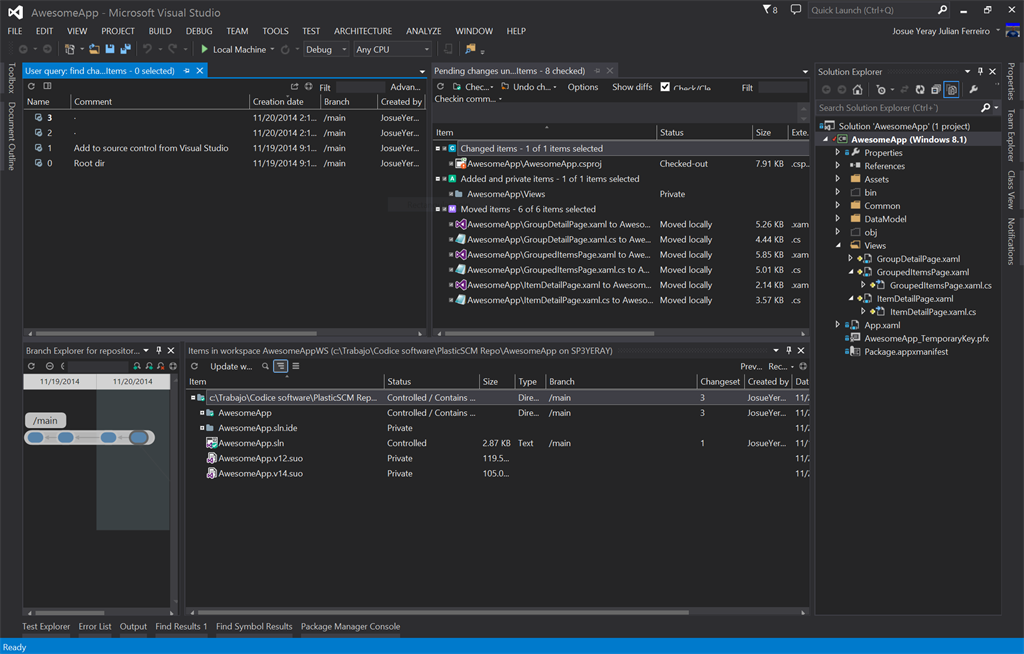Toggle the pin on Branch Explorer panel

(x=158, y=351)
